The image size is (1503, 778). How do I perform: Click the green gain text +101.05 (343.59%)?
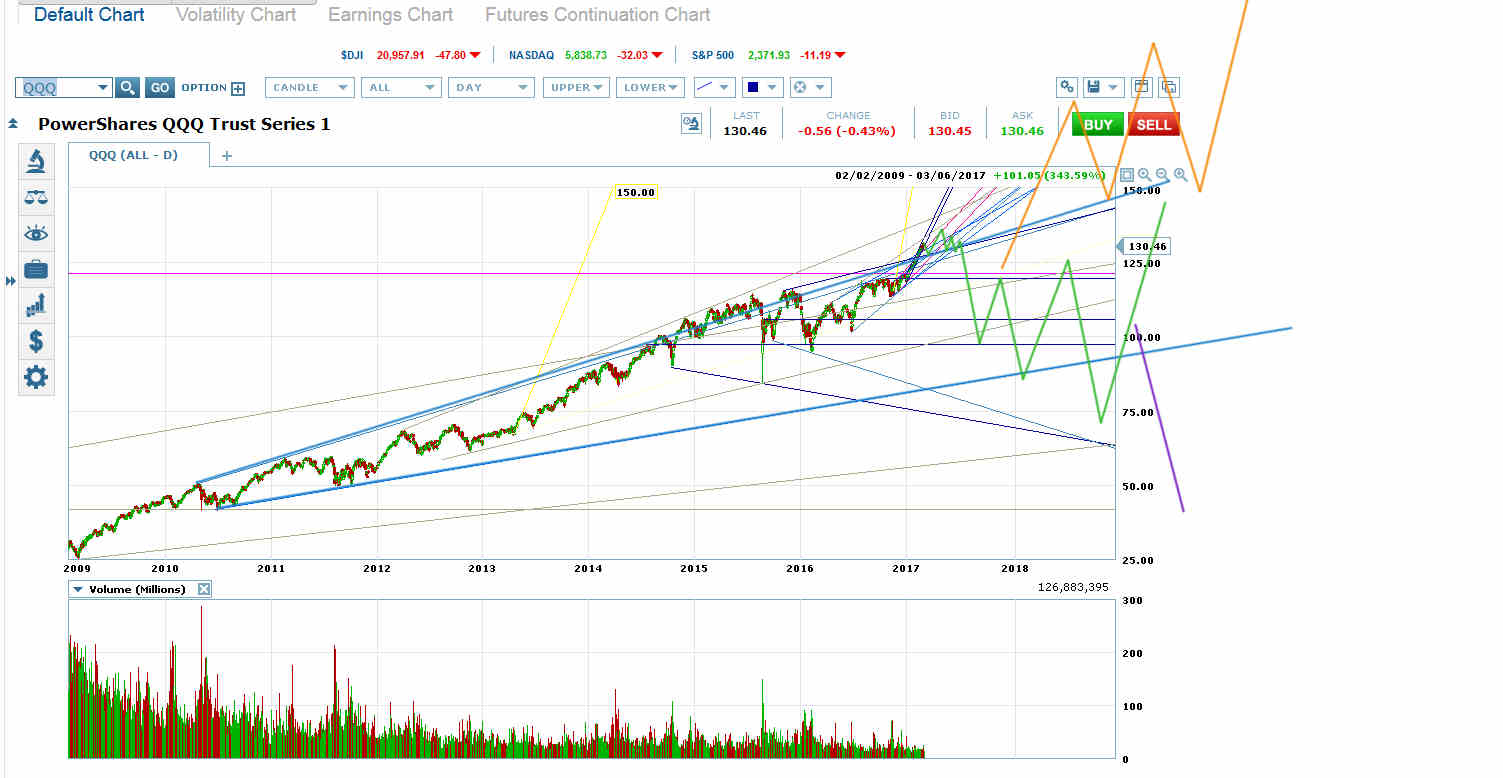[1050, 175]
